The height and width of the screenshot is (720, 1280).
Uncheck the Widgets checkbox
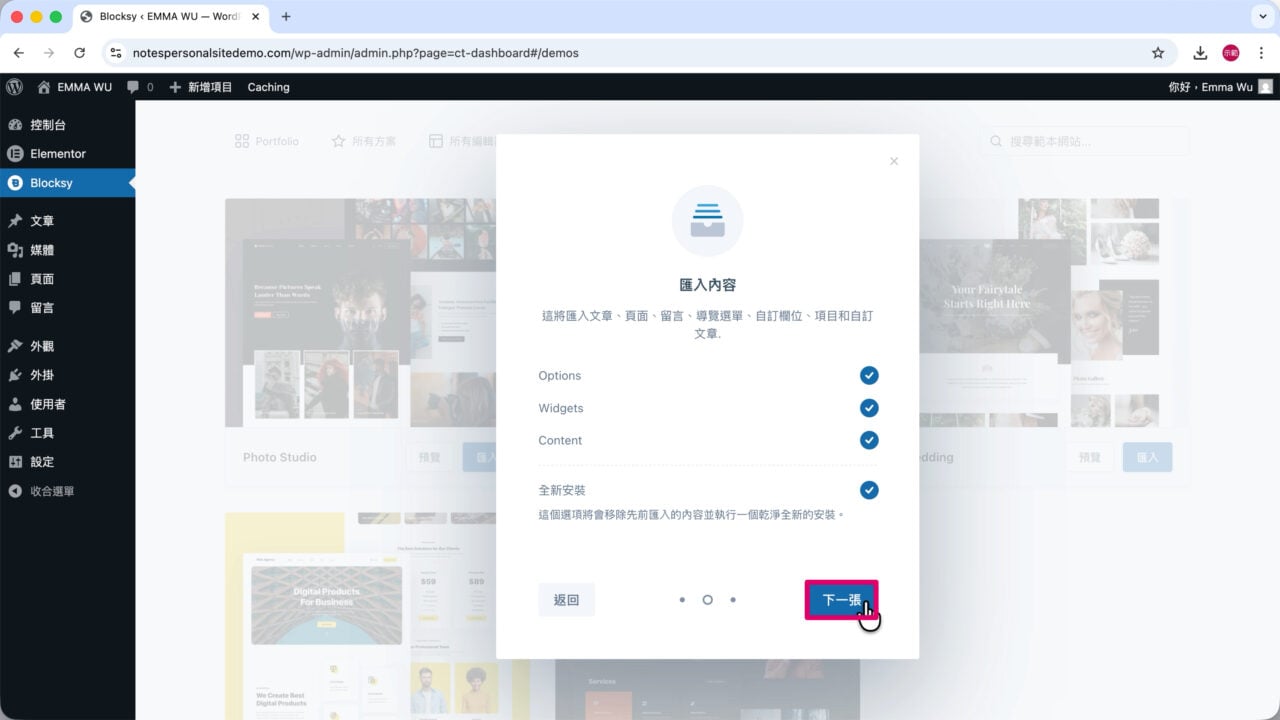869,408
